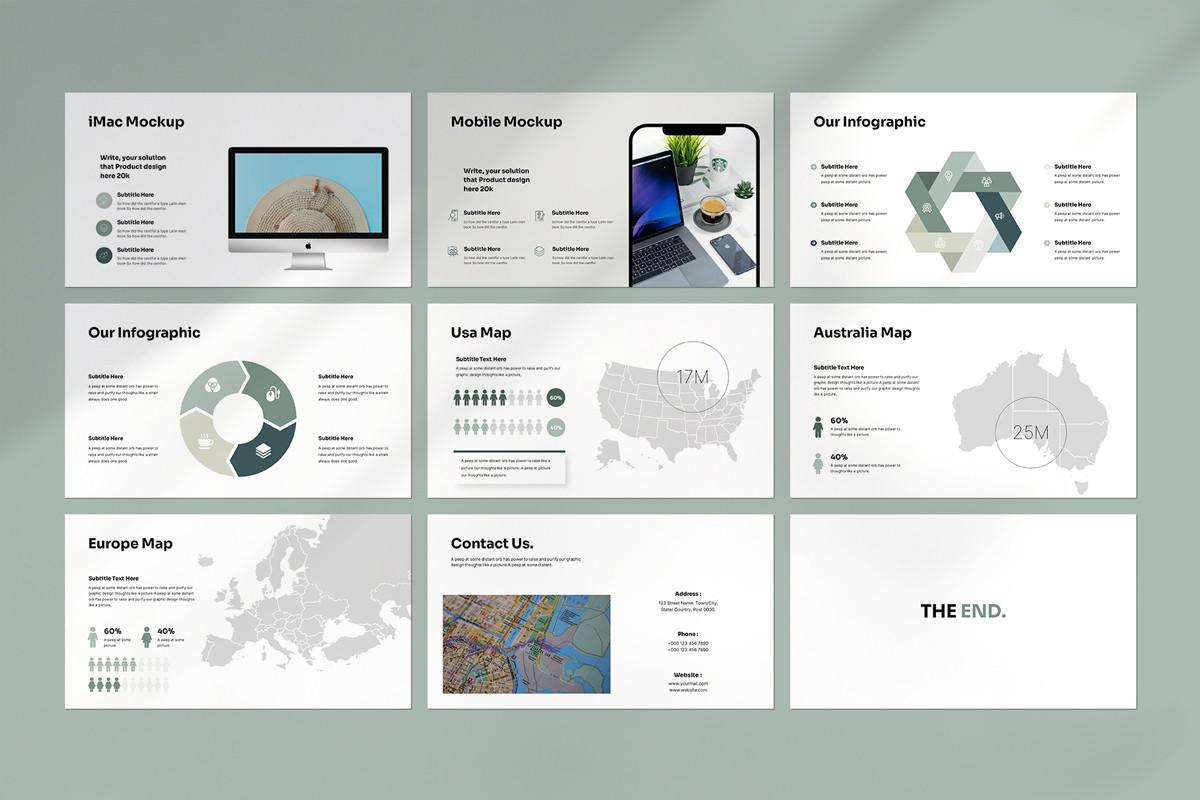Click the person icon beside Europe's 40%
Image resolution: width=1200 pixels, height=800 pixels.
tap(147, 637)
